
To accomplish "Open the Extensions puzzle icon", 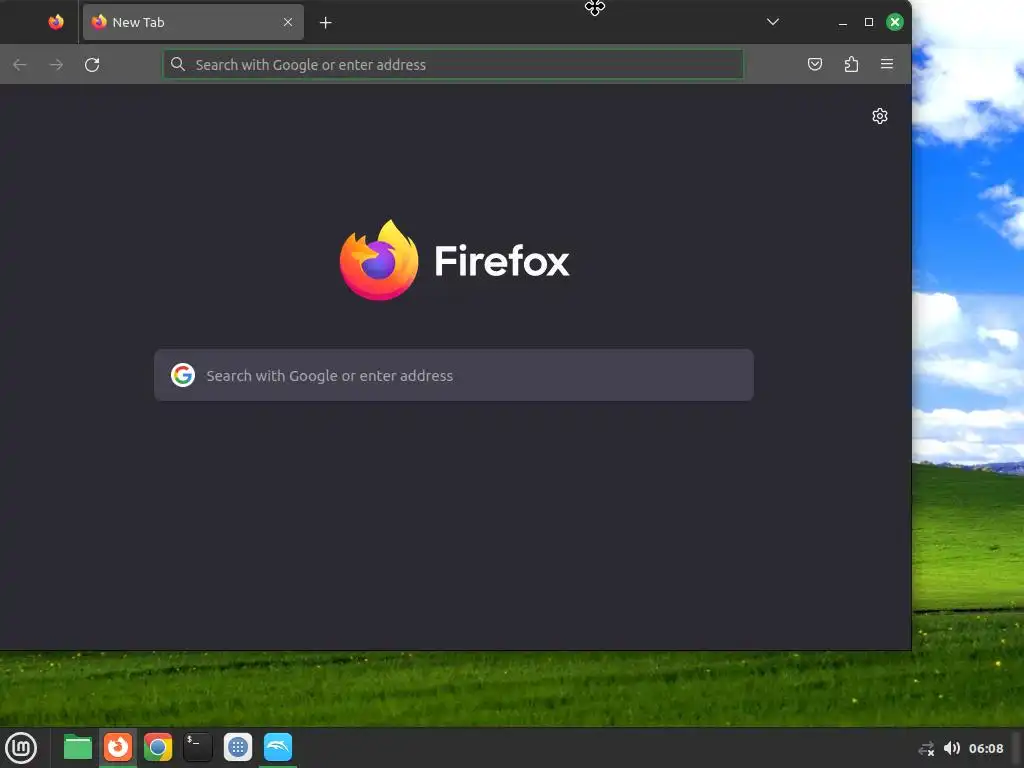I will (x=851, y=64).
